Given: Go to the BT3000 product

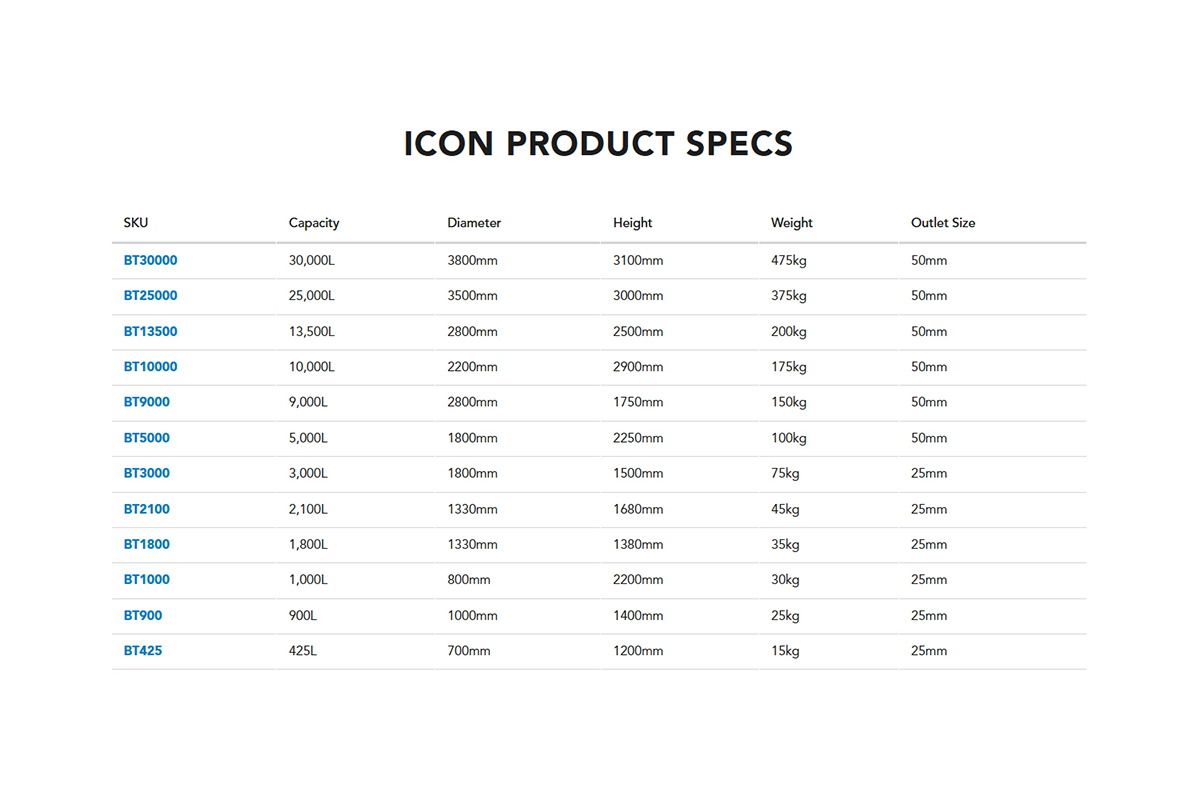Looking at the screenshot, I should pyautogui.click(x=146, y=473).
